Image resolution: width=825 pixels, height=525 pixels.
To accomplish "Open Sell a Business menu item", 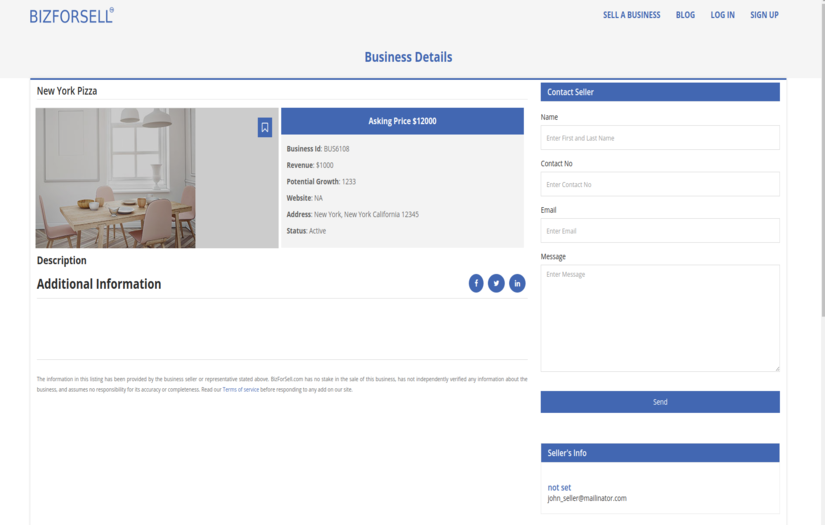I will pyautogui.click(x=631, y=15).
